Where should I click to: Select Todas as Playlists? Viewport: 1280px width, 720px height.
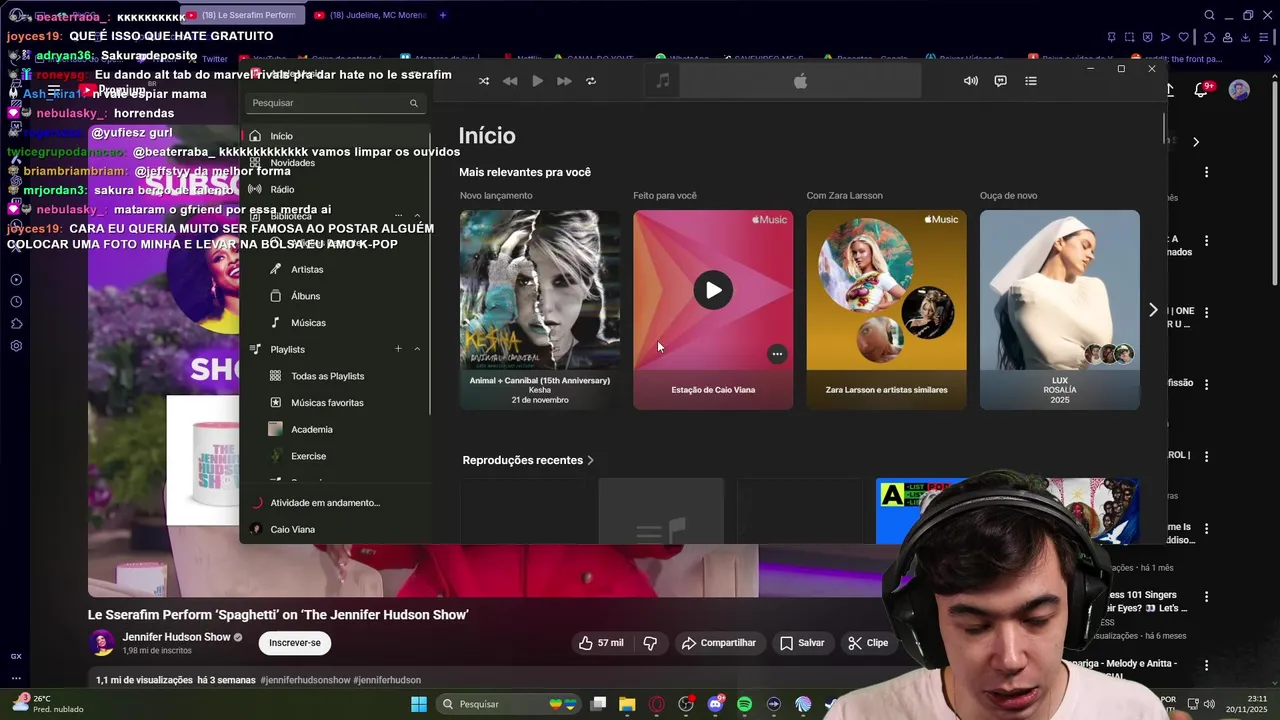click(x=335, y=376)
